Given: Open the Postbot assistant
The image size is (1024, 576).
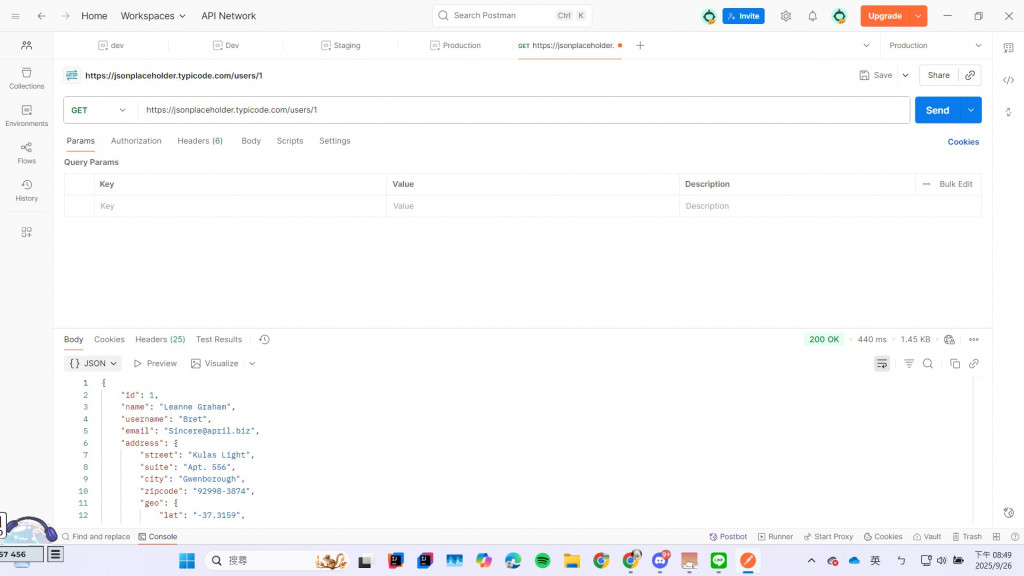Looking at the screenshot, I should tap(728, 536).
